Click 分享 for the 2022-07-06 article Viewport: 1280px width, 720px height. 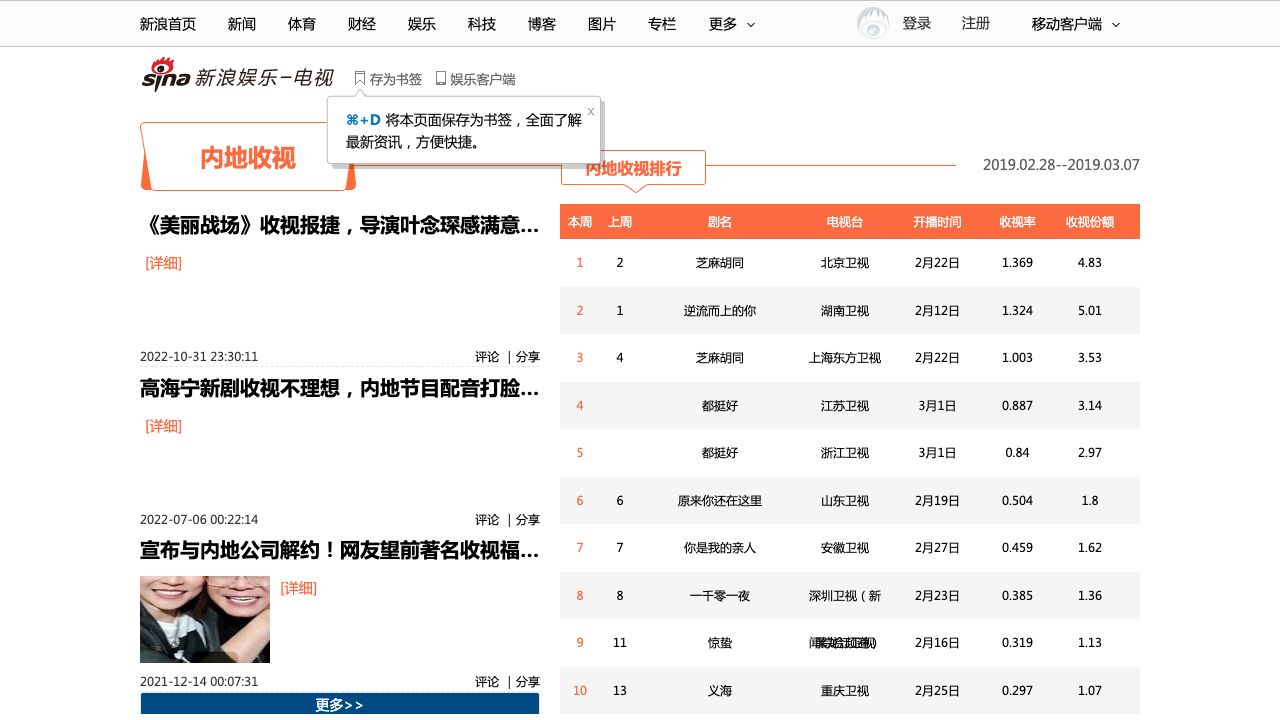pos(528,520)
